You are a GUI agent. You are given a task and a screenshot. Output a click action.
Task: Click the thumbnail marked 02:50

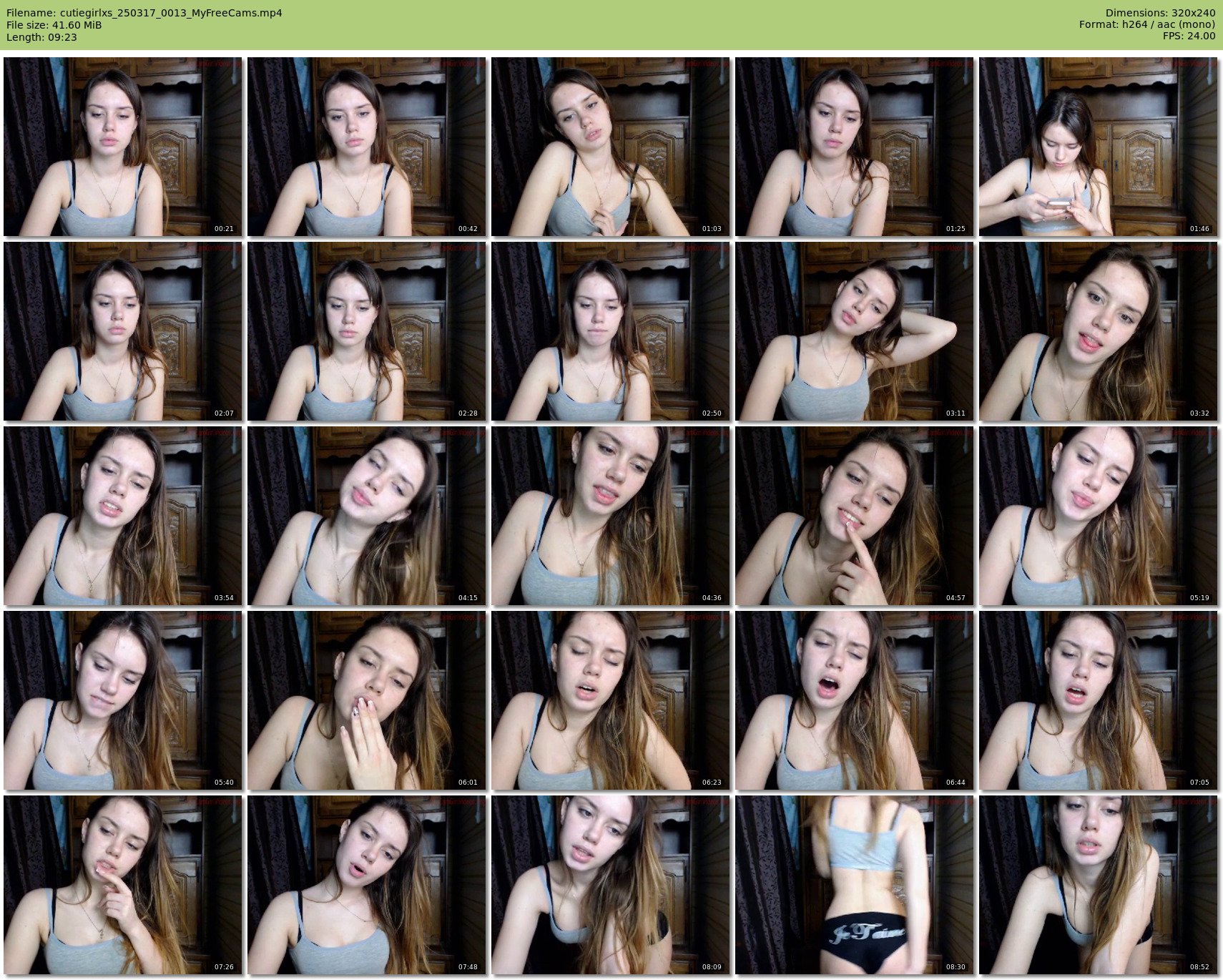tap(610, 331)
